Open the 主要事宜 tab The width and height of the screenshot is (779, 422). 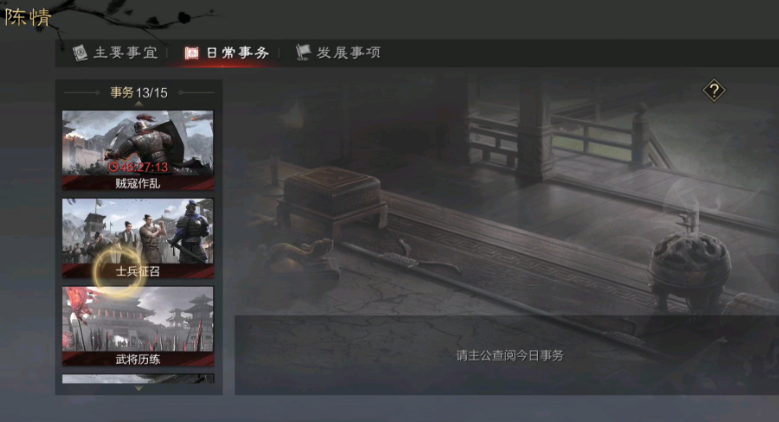pos(115,52)
